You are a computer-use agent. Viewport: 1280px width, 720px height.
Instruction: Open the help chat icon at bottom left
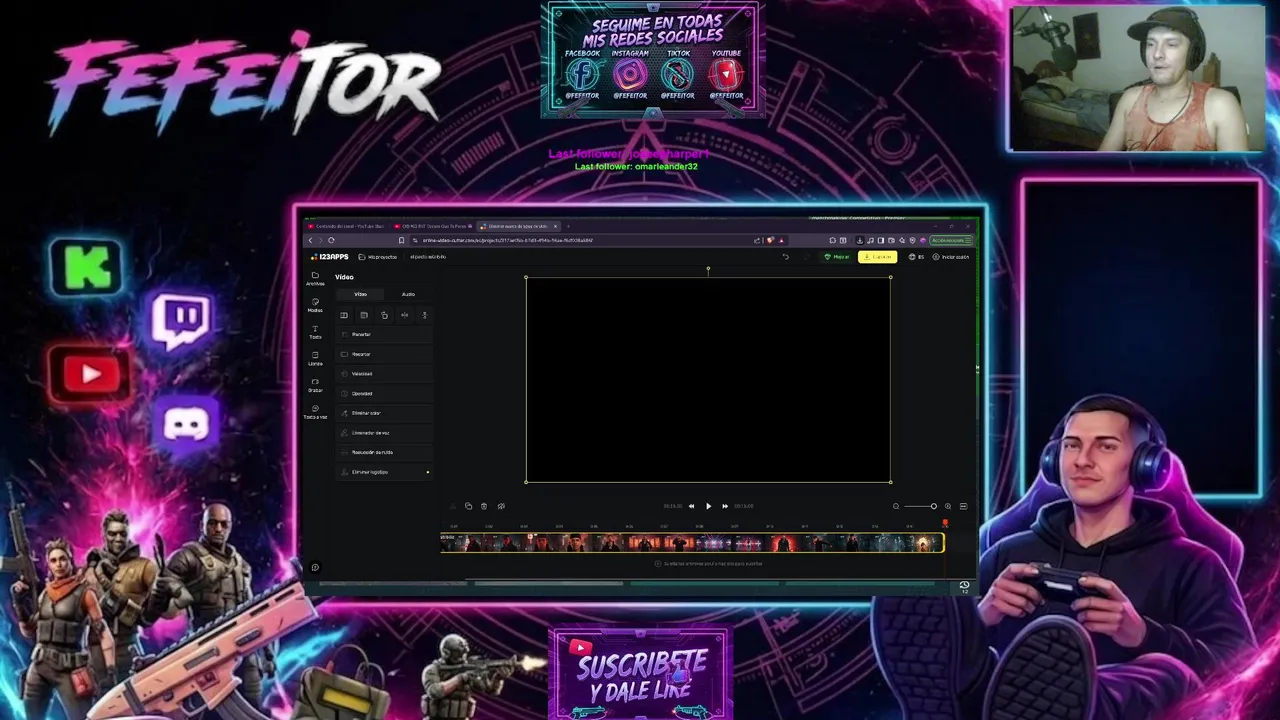coord(315,568)
